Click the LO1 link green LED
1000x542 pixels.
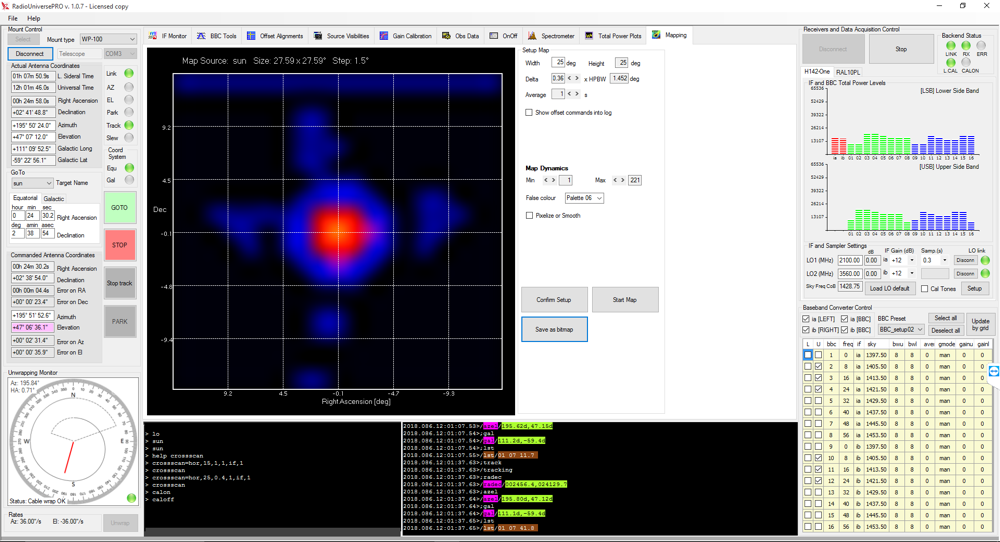coord(985,260)
